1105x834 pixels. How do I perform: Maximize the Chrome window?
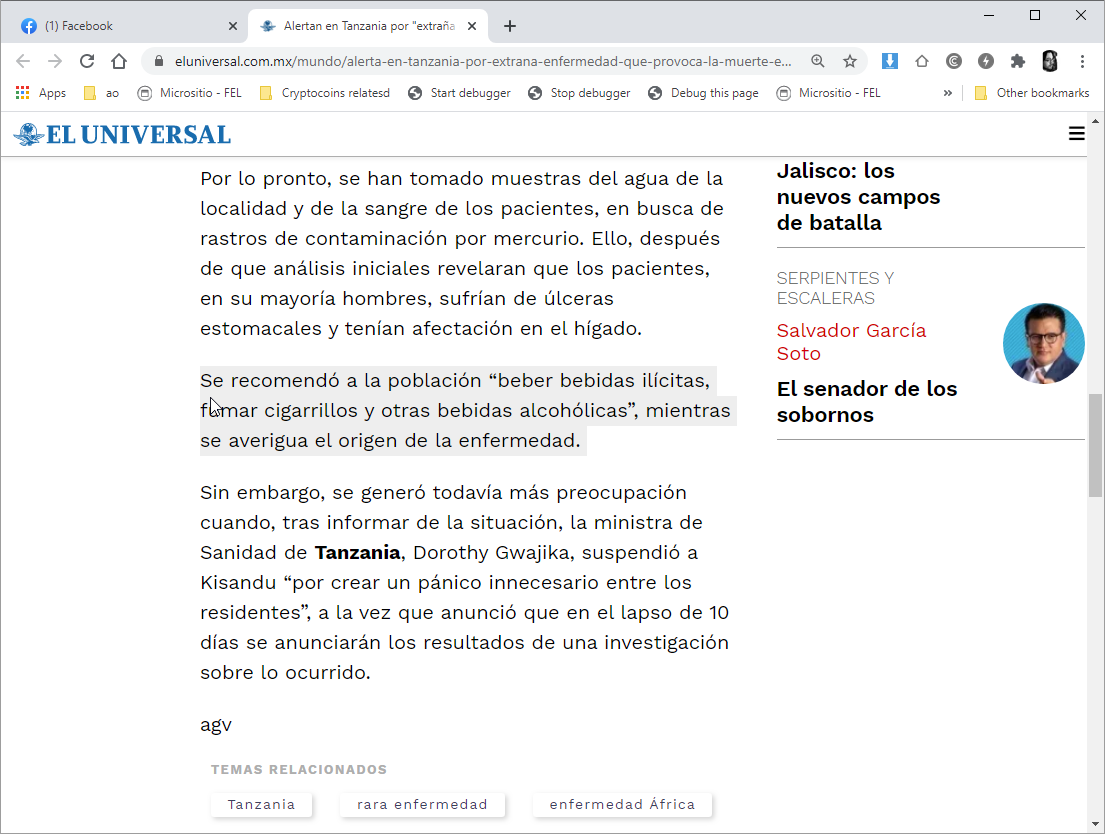1035,15
